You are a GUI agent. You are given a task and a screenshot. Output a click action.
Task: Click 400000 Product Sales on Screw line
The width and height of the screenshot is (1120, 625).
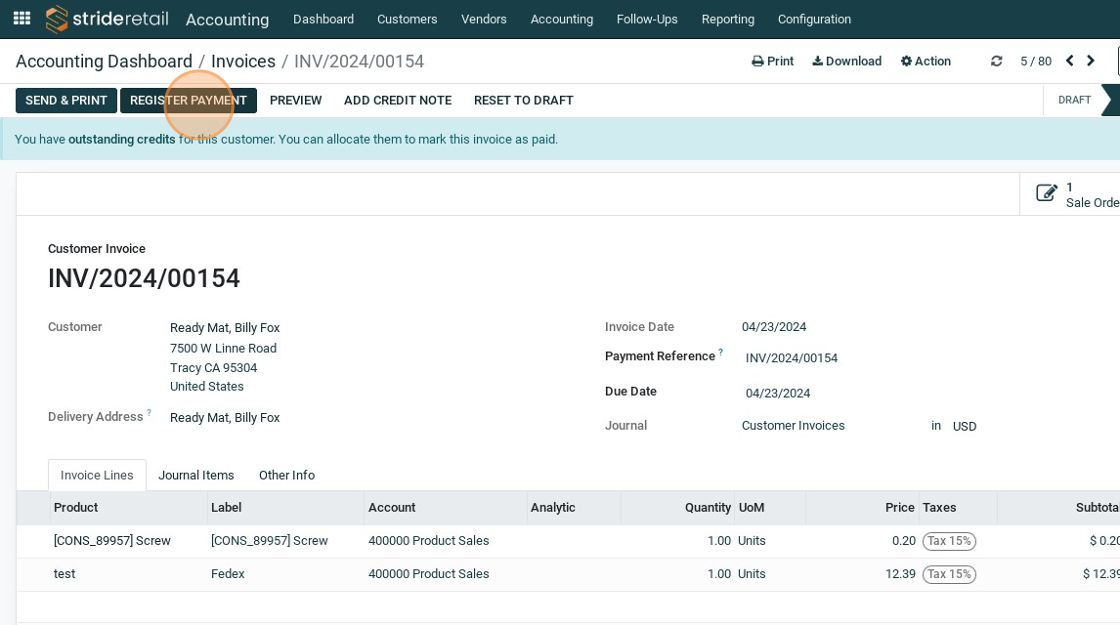[429, 541]
